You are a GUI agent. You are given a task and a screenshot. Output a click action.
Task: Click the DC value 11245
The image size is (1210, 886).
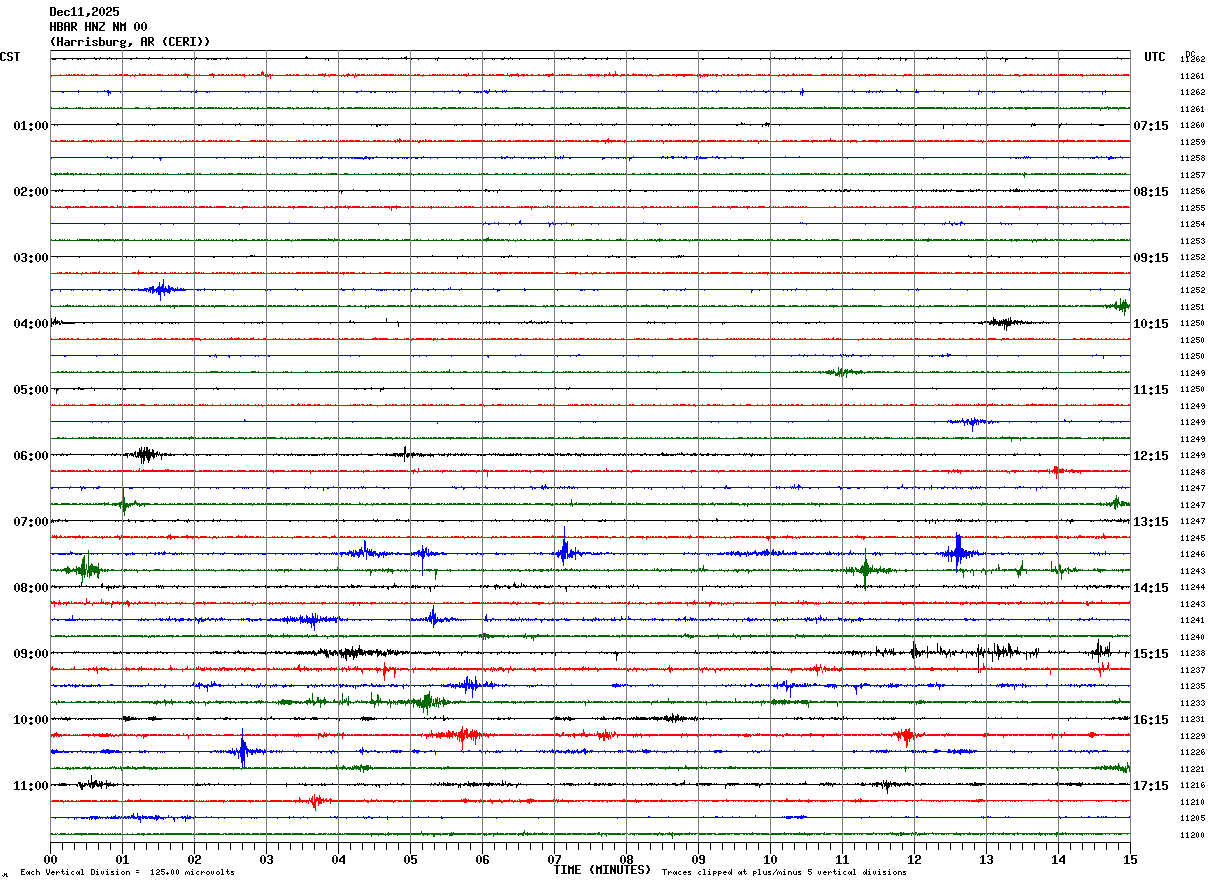point(1192,538)
